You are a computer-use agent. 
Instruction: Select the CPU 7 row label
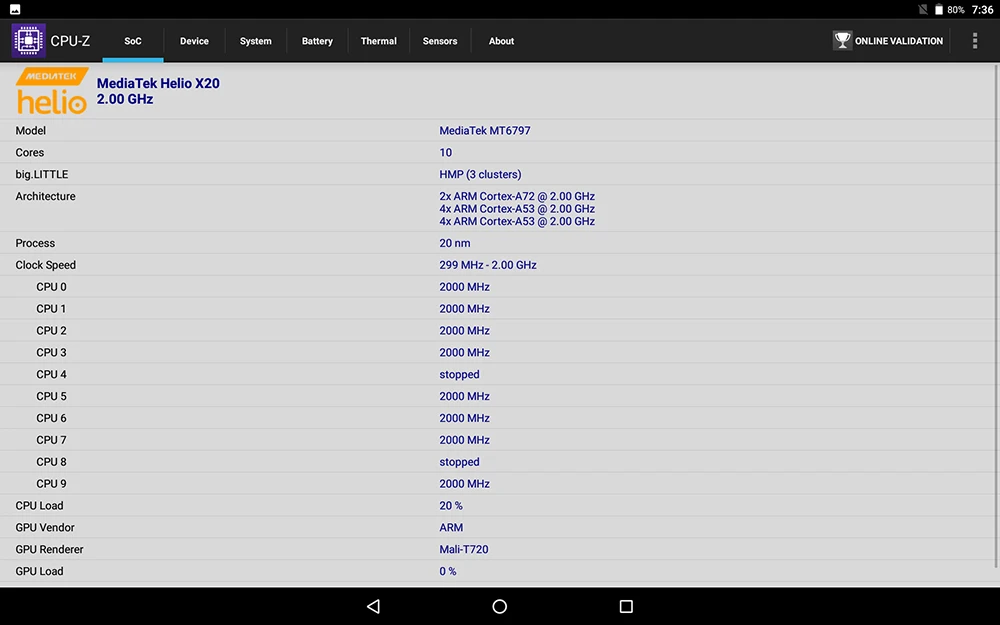[51, 440]
